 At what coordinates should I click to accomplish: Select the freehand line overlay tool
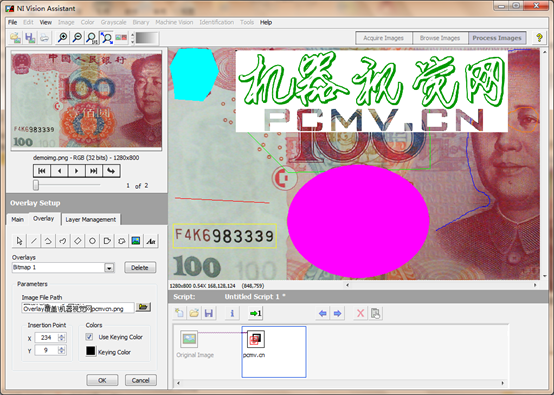click(x=63, y=241)
